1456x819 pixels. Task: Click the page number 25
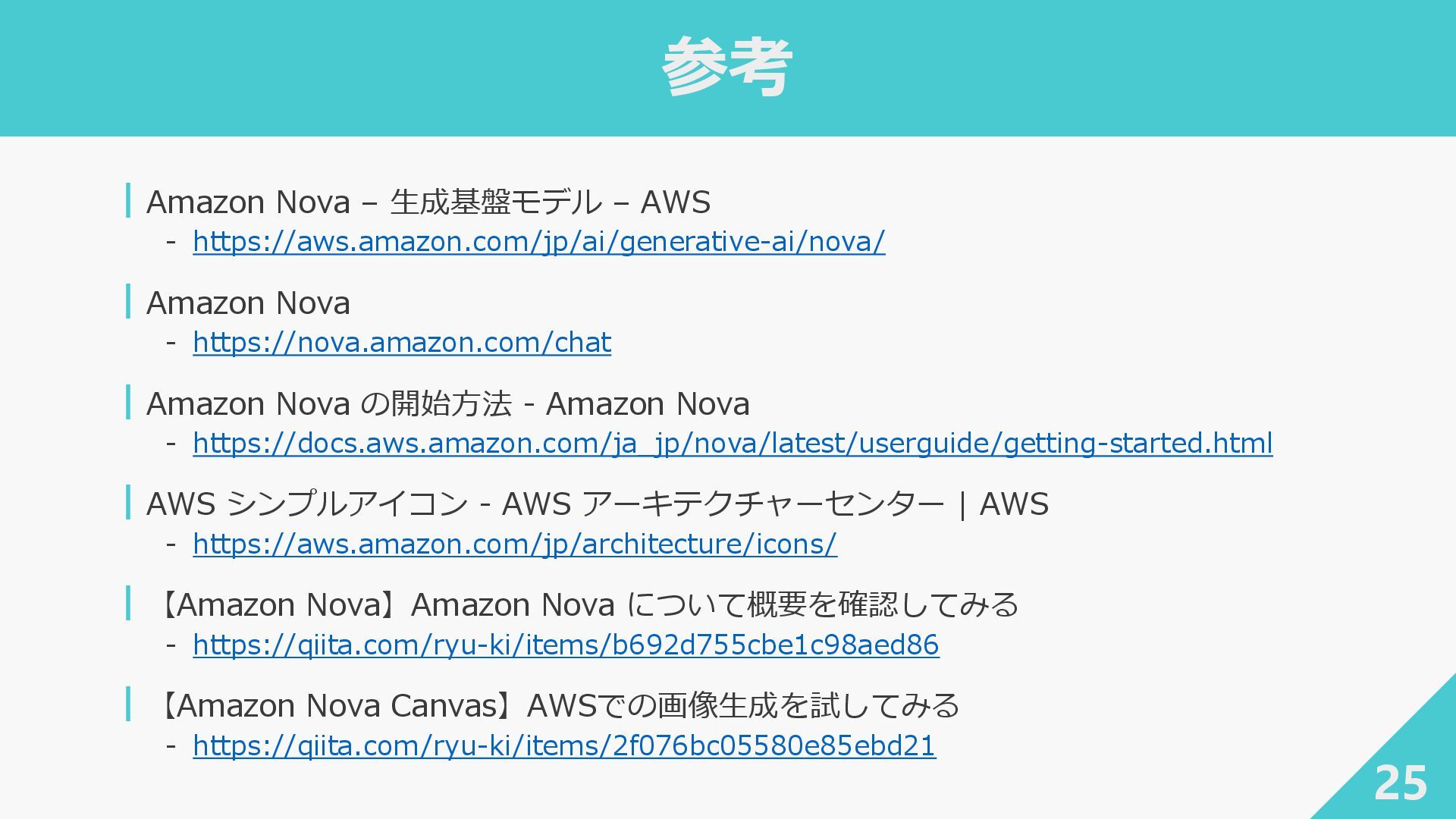(x=1400, y=783)
